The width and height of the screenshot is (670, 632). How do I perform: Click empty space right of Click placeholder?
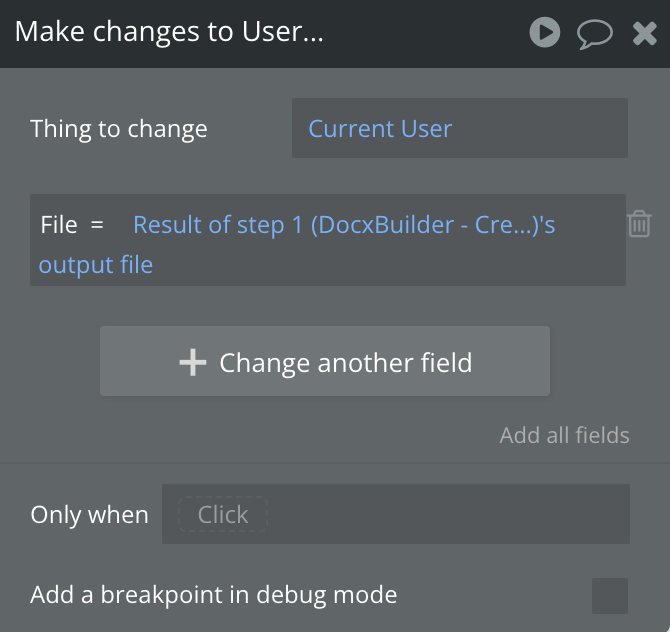click(450, 514)
